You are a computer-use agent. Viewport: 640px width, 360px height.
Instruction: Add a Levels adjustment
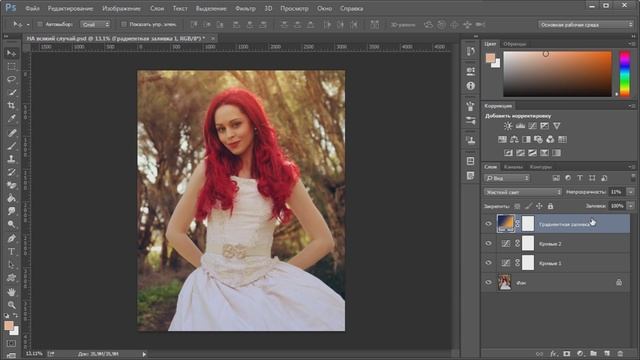pyautogui.click(x=520, y=126)
